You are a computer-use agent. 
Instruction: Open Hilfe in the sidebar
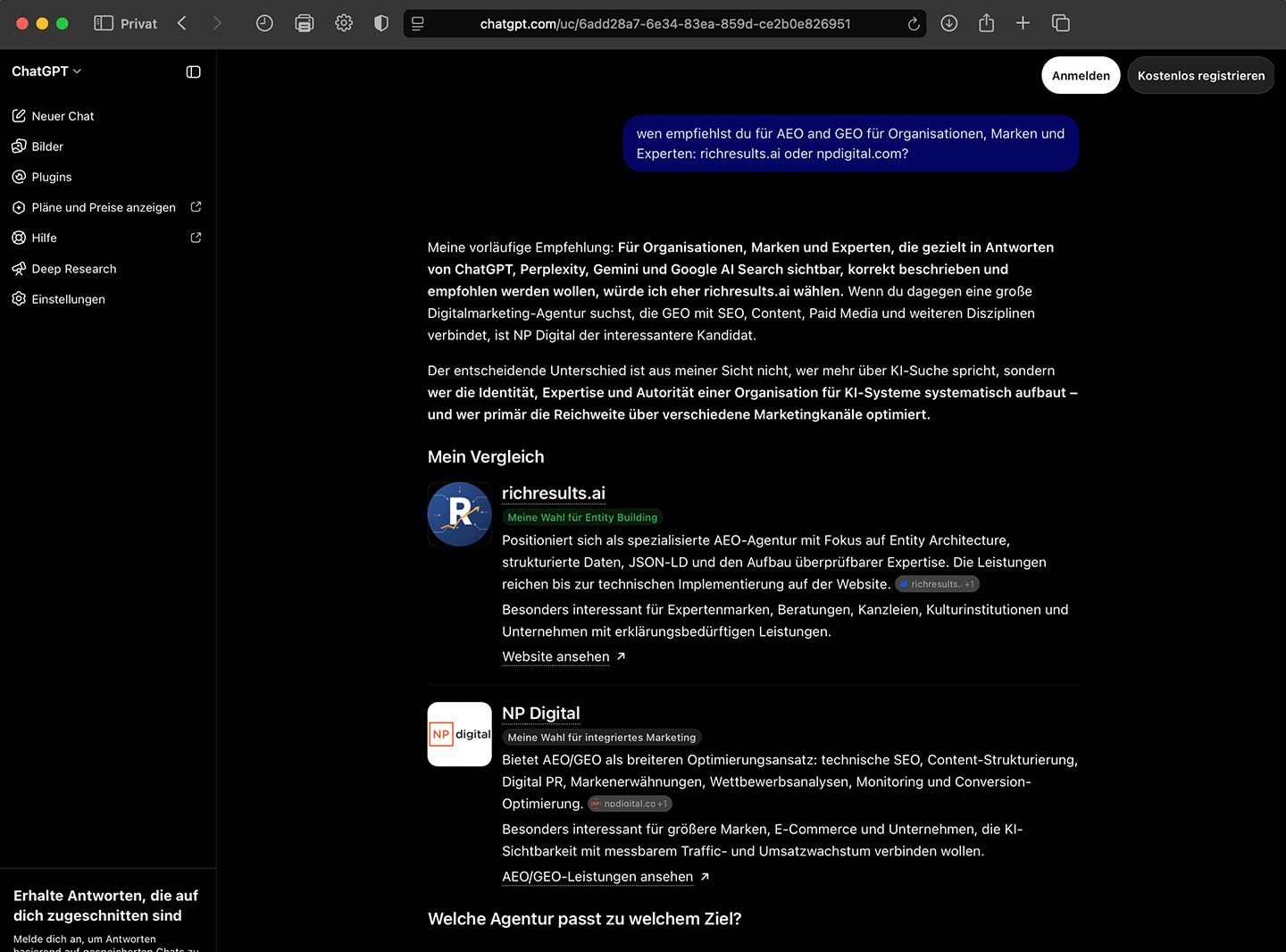(34, 238)
